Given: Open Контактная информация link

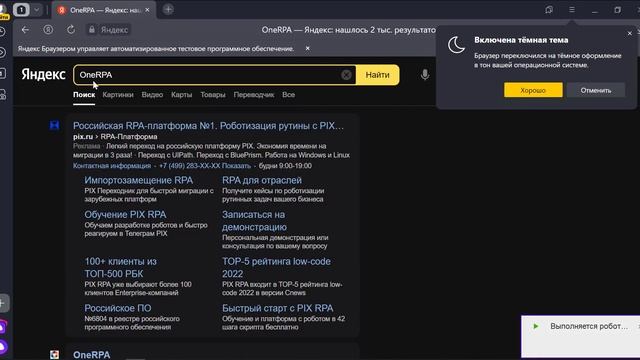Looking at the screenshot, I should pos(112,166).
